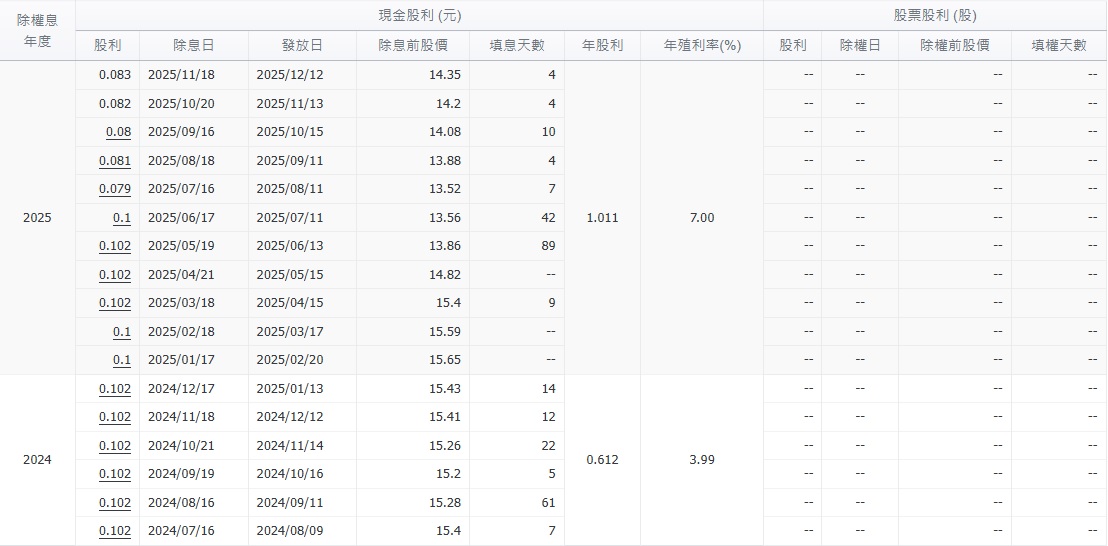Screen dimensions: 1108x546
Task: Select the 2025 year row cell
Action: click(x=37, y=218)
